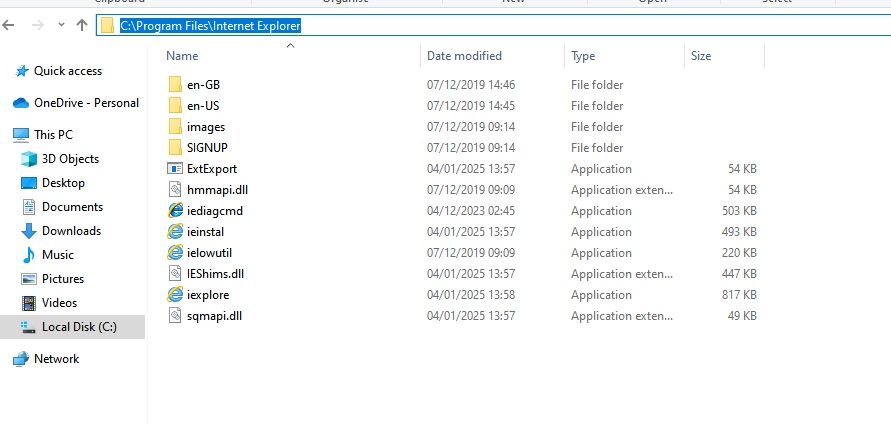Sort by Size column header
Viewport: 891px width, 424px height.
pos(701,56)
